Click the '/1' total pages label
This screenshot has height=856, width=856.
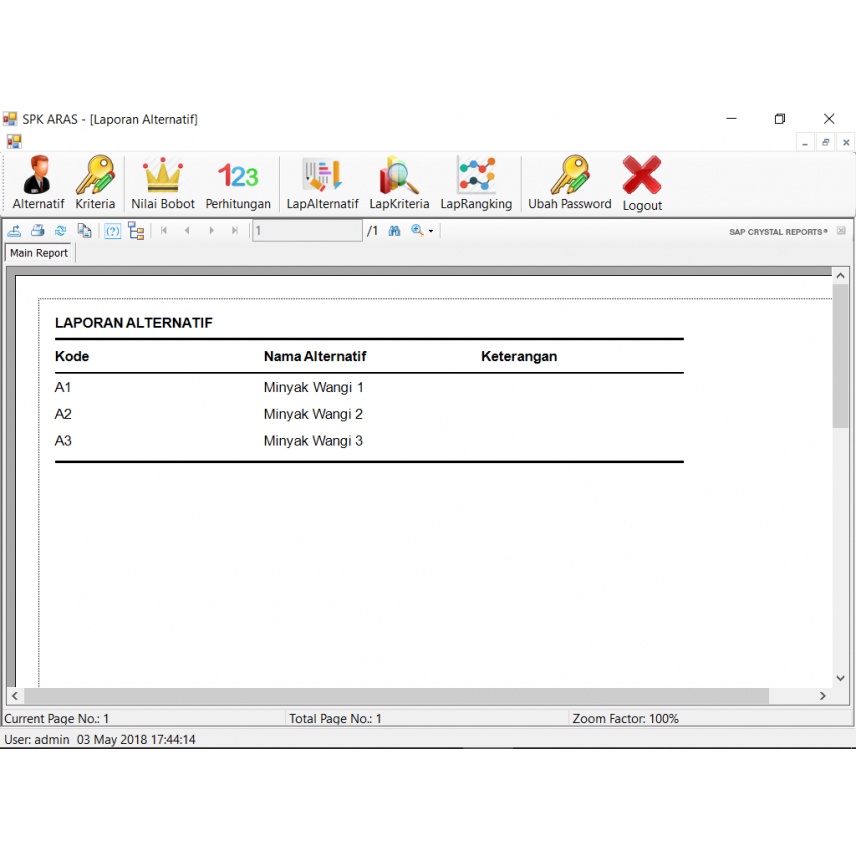(372, 231)
